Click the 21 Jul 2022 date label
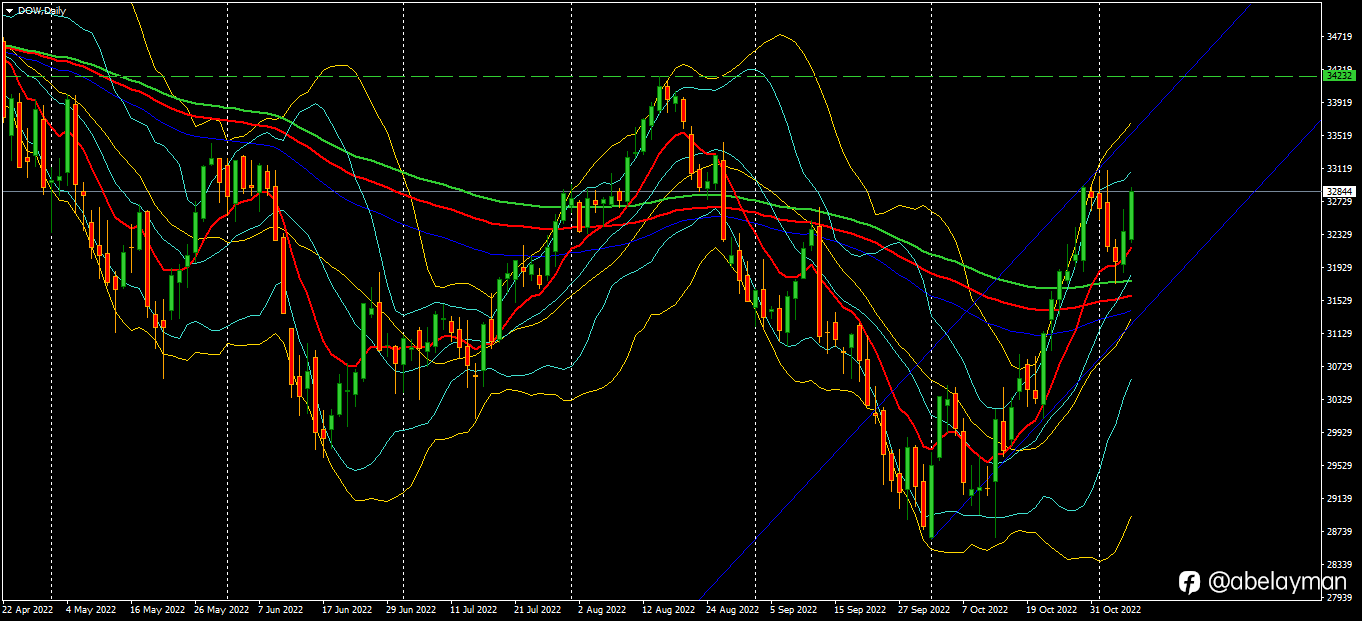 tap(538, 608)
